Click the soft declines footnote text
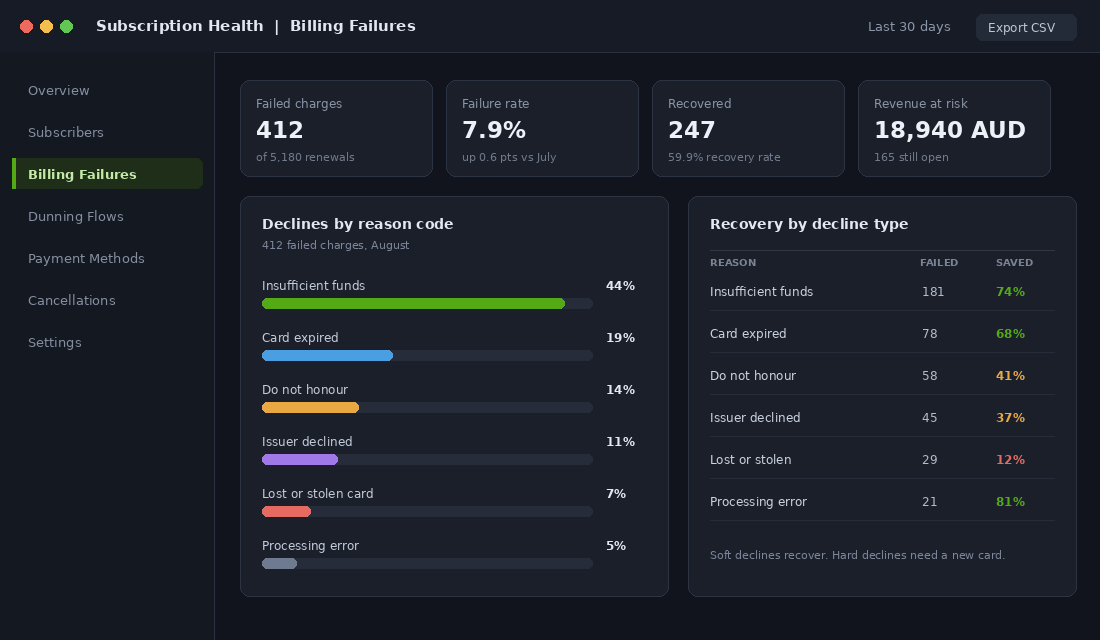 pyautogui.click(x=857, y=555)
